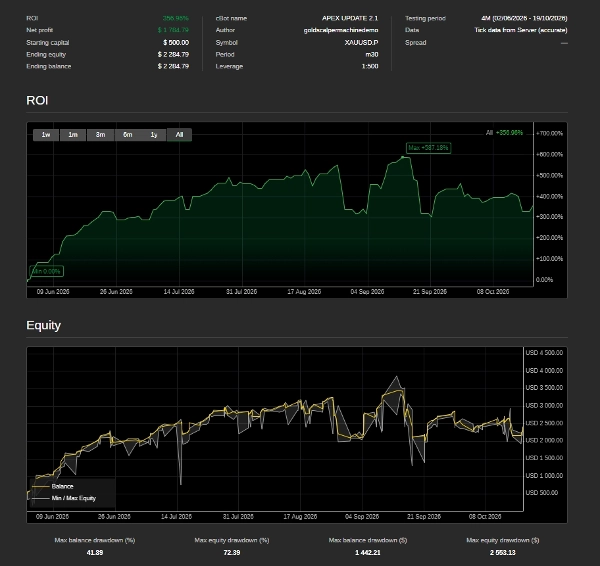Click the Max equity drawdown ($) label

pos(503,540)
